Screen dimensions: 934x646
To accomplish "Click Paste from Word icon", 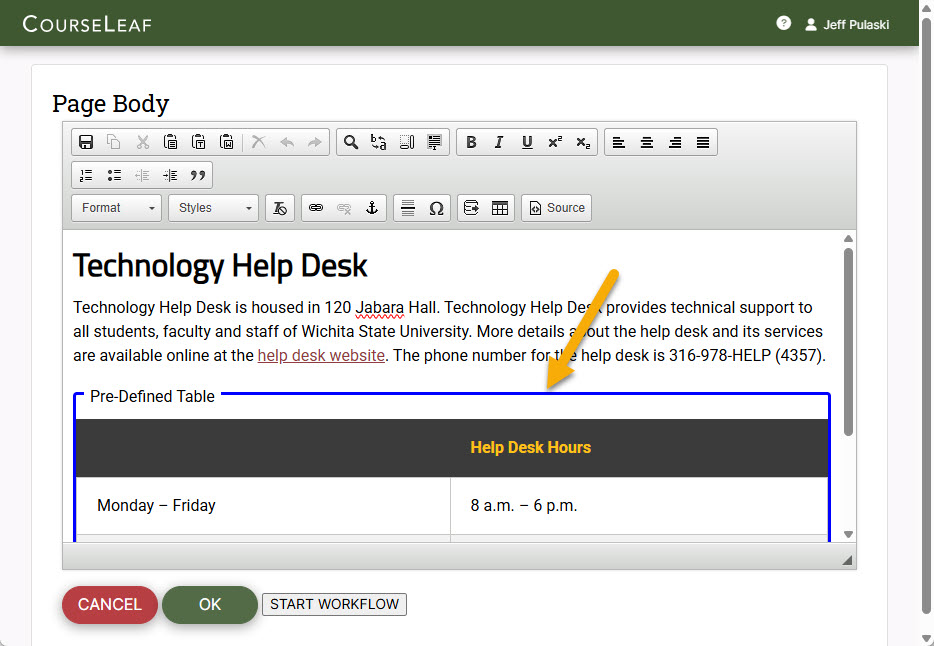I will point(226,142).
